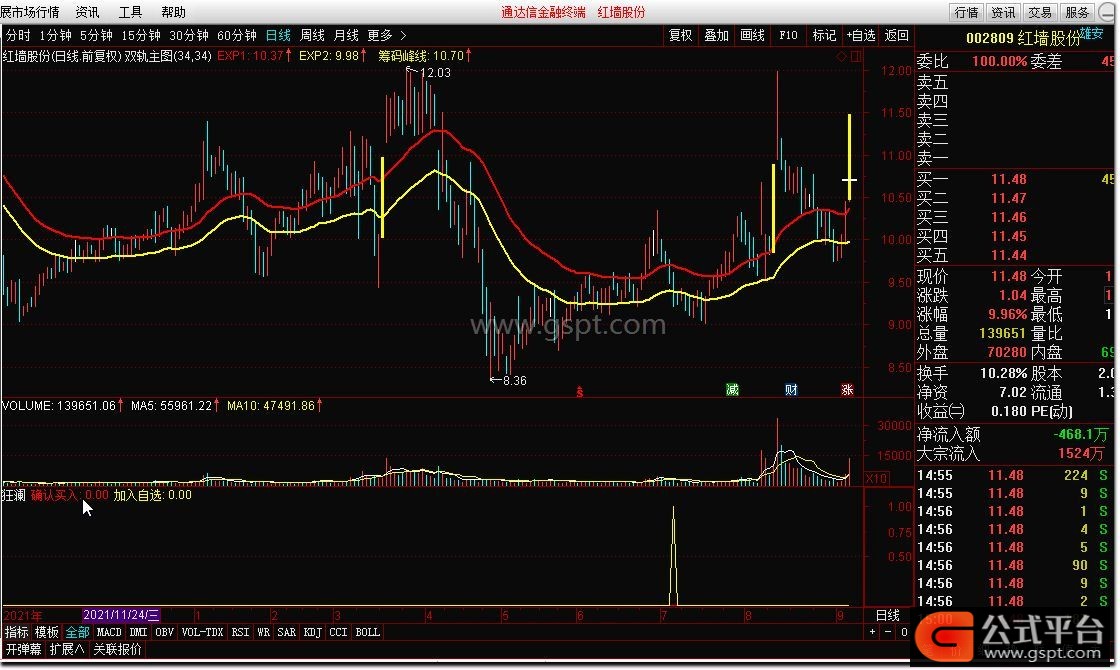Image resolution: width=1120 pixels, height=670 pixels.
Task: Select the 60分钟 period
Action: point(236,35)
